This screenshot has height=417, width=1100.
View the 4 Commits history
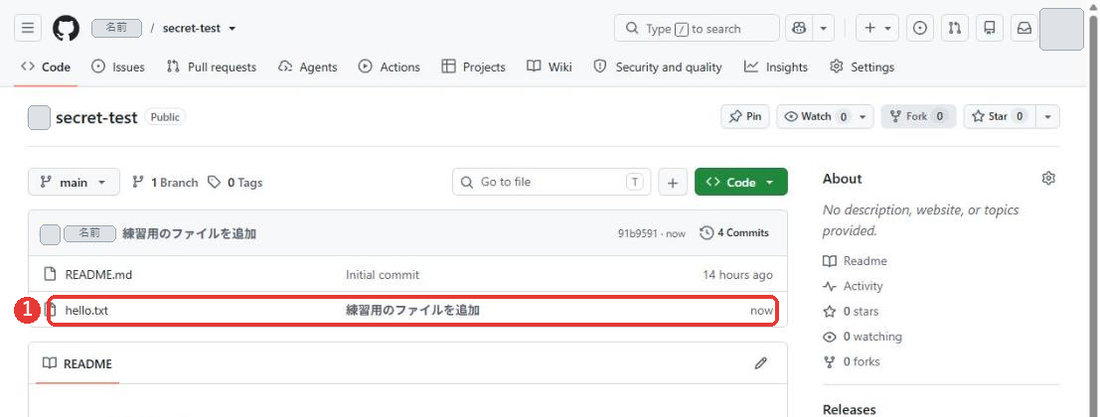coord(735,232)
